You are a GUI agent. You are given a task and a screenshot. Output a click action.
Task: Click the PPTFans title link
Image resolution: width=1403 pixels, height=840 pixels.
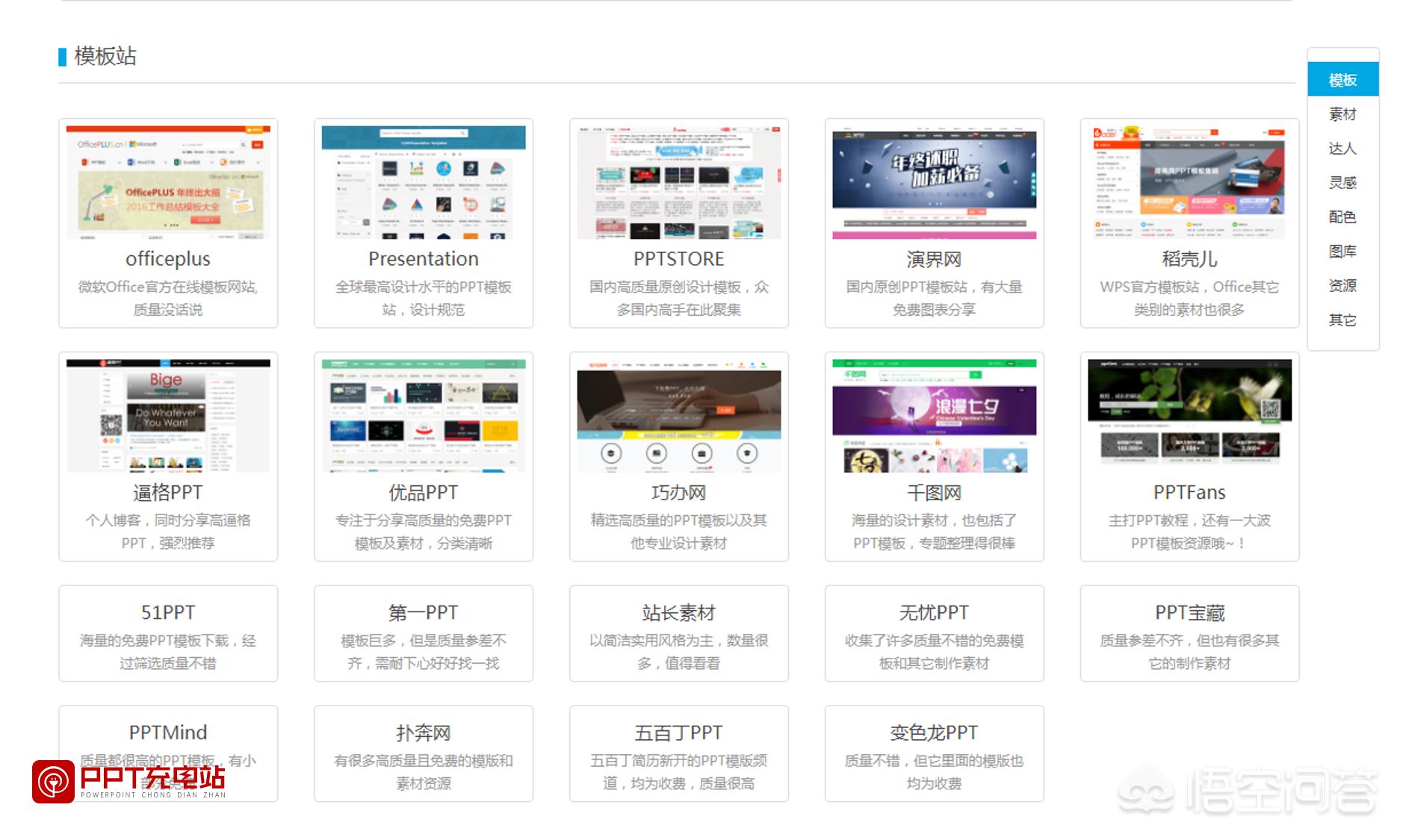coord(1190,493)
